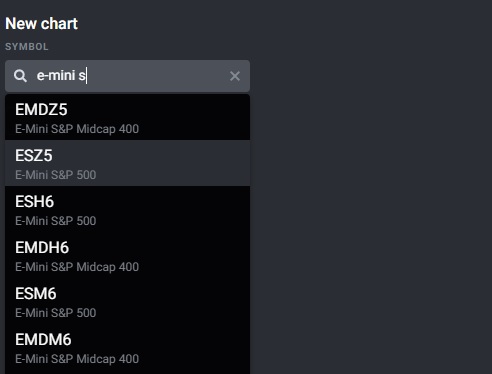Screen dimensions: 492x374
Task: Click the SYMBOL field label
Action: coord(27,47)
